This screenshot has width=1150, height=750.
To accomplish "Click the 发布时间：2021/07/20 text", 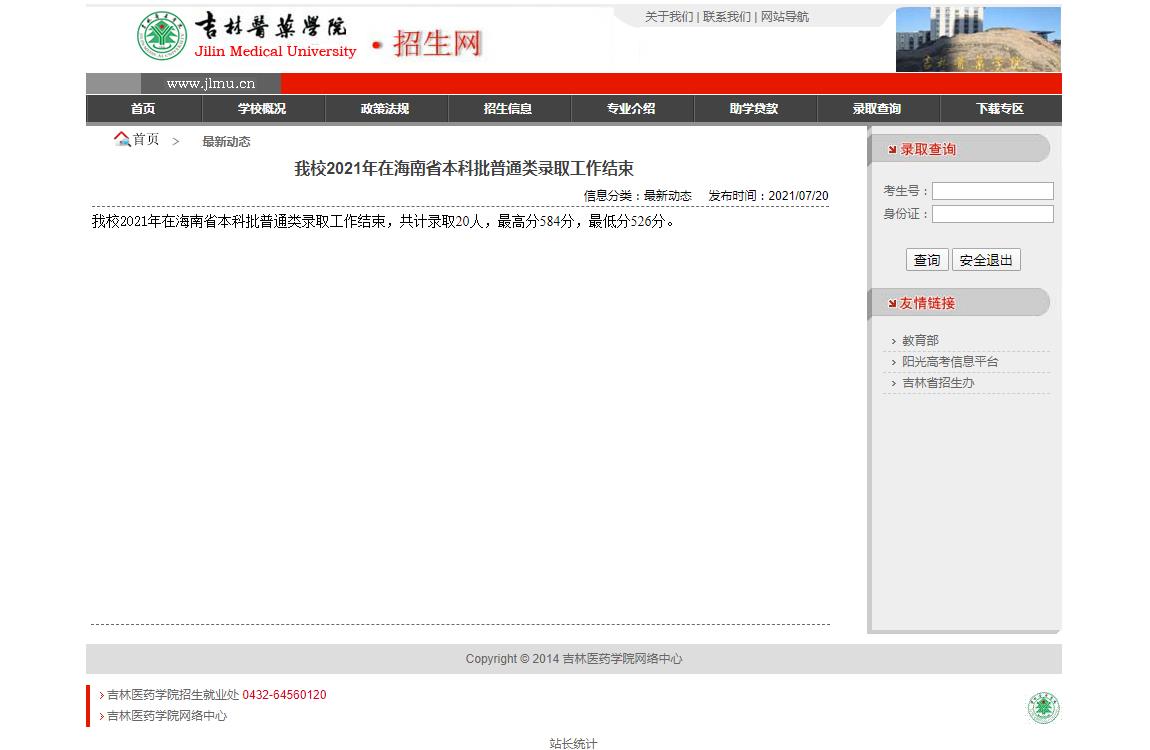I will click(x=768, y=196).
